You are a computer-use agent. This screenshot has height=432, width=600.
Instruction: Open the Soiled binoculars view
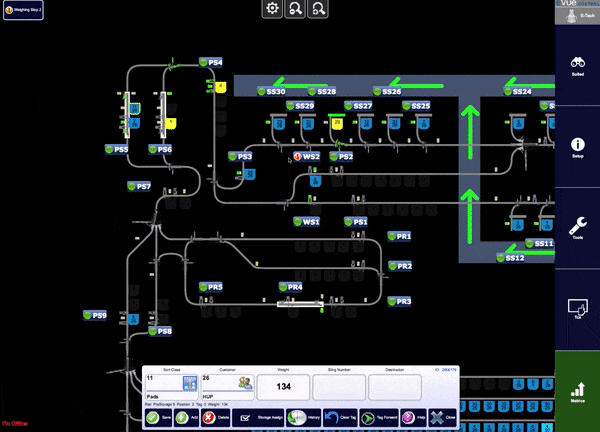(577, 66)
